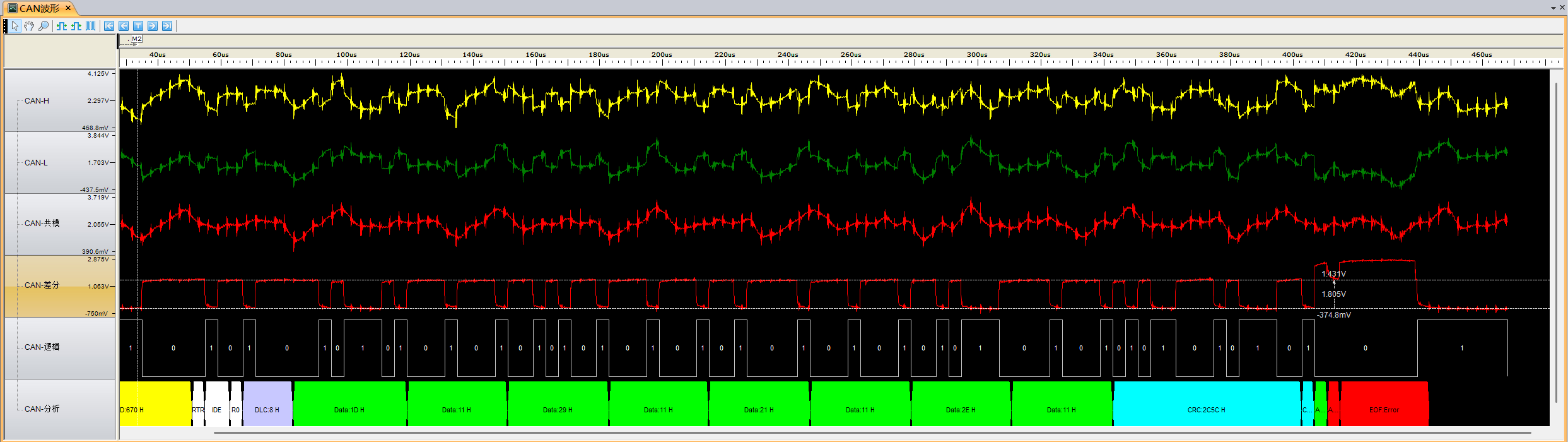This screenshot has width=1568, height=442.
Task: Click the R0 field segment
Action: 235,404
